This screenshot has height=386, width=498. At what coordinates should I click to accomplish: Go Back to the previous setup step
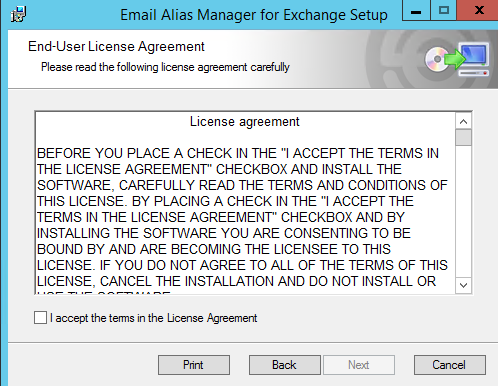285,365
